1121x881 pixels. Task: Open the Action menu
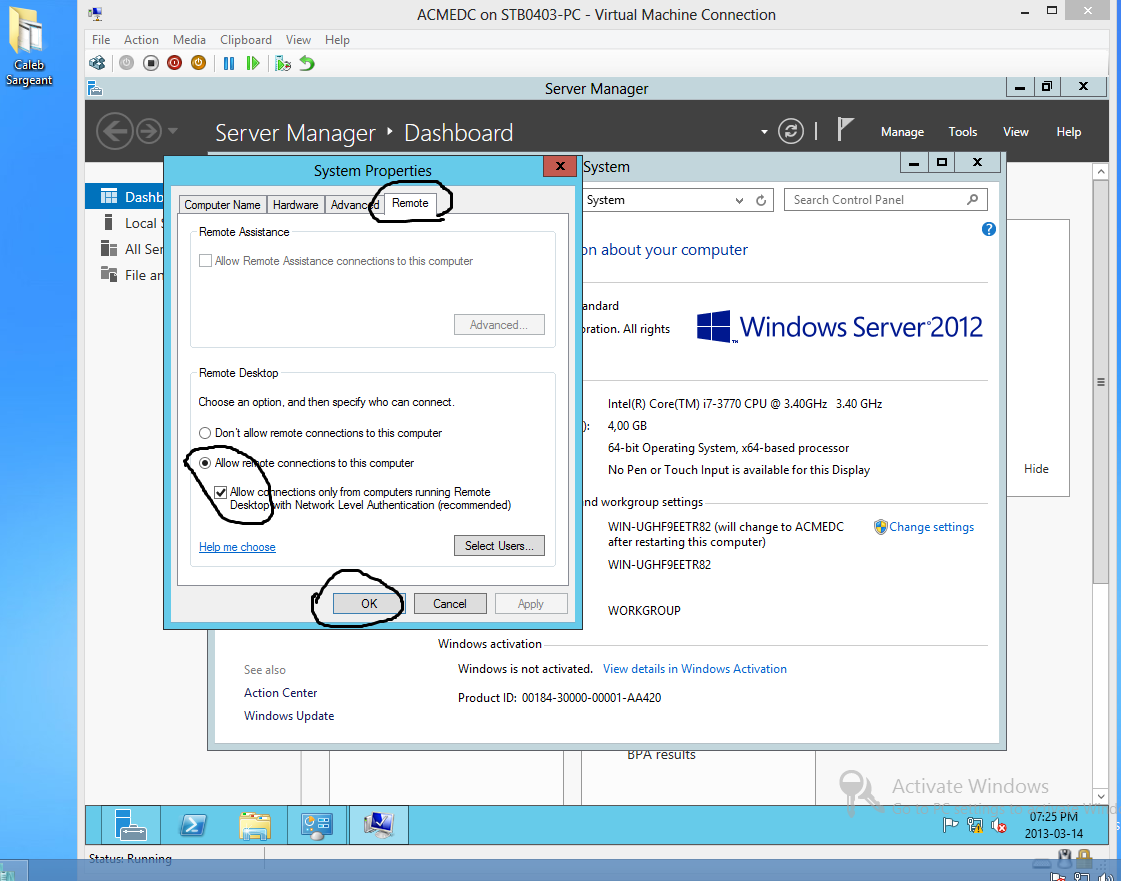[142, 40]
